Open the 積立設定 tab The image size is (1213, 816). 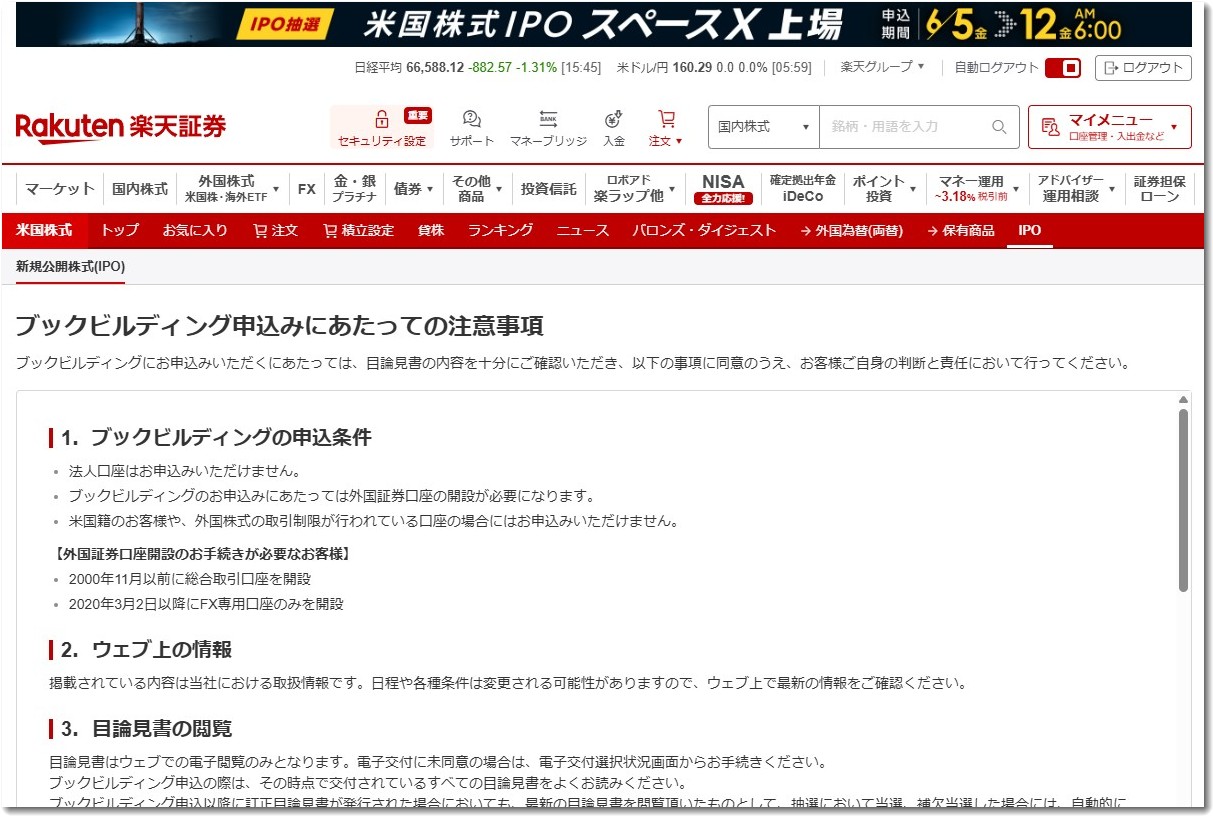[x=359, y=230]
